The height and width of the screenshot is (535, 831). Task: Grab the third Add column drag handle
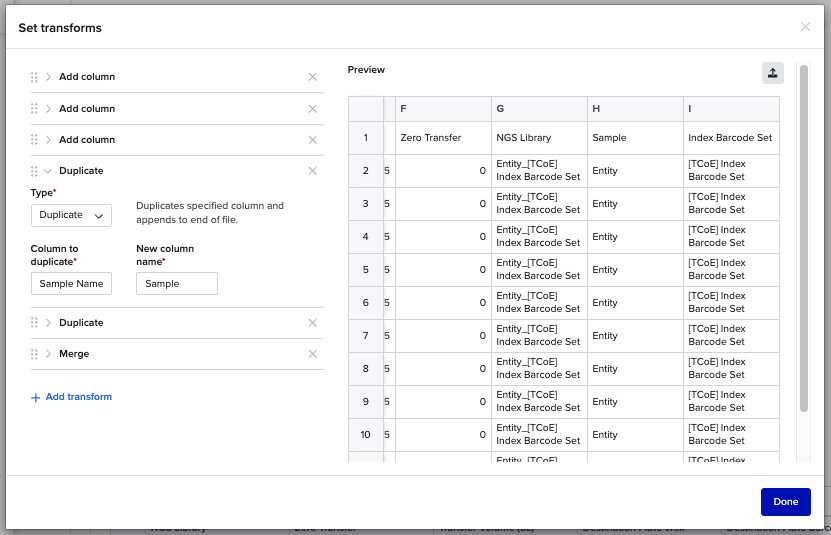34,140
